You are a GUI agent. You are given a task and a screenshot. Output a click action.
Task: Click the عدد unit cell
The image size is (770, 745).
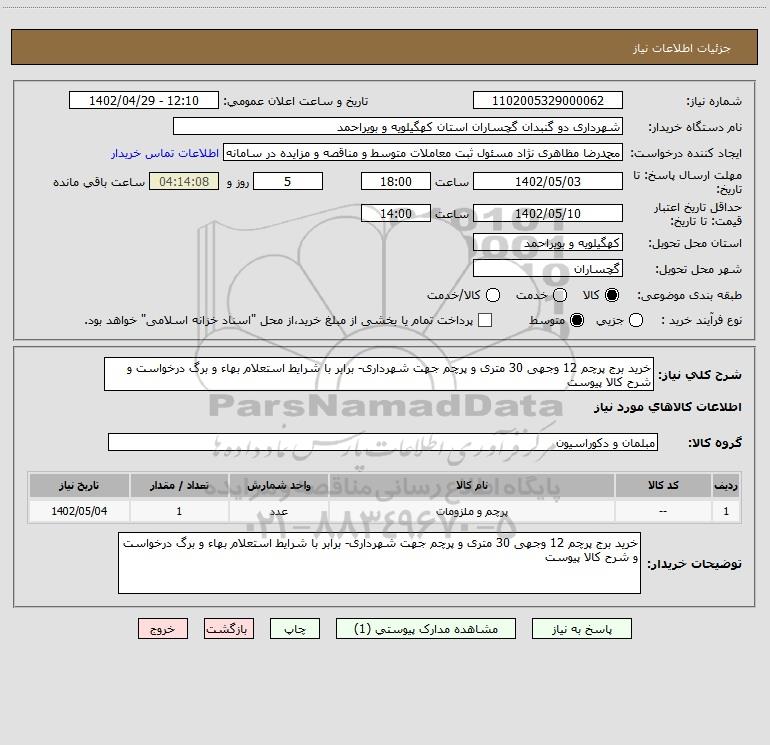(x=278, y=511)
